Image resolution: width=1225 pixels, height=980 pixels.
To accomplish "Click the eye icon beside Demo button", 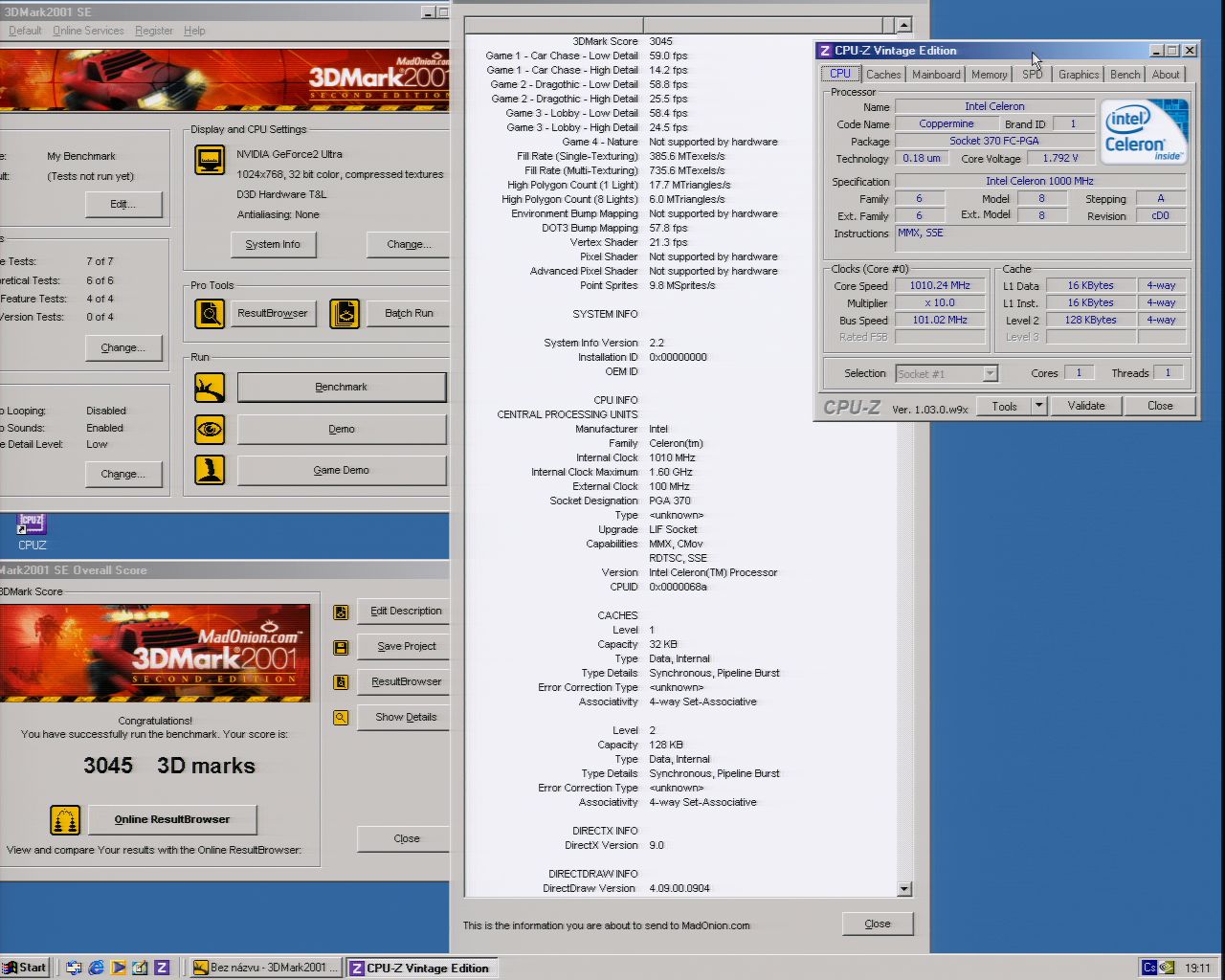I will (210, 429).
